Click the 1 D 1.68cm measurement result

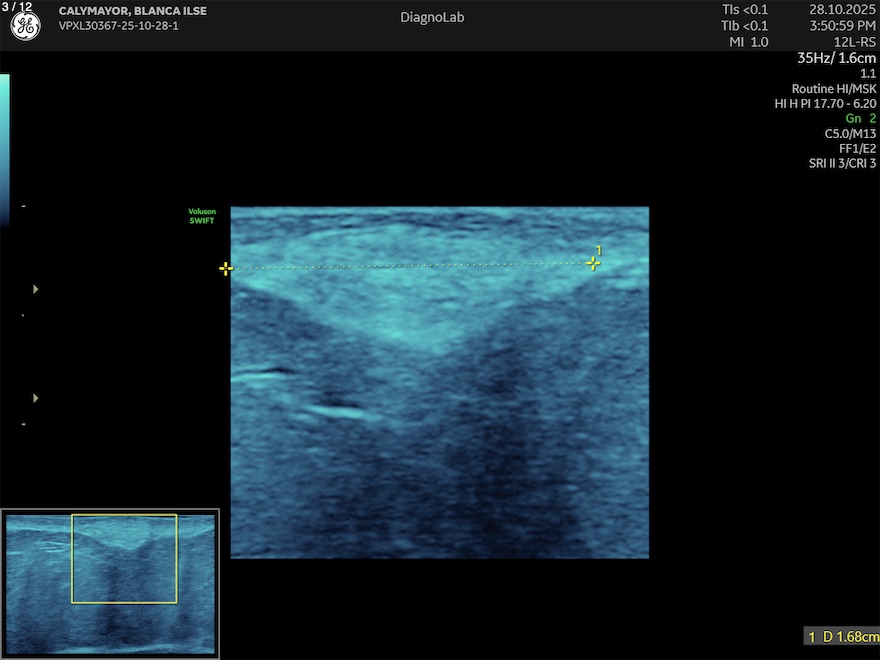[842, 637]
